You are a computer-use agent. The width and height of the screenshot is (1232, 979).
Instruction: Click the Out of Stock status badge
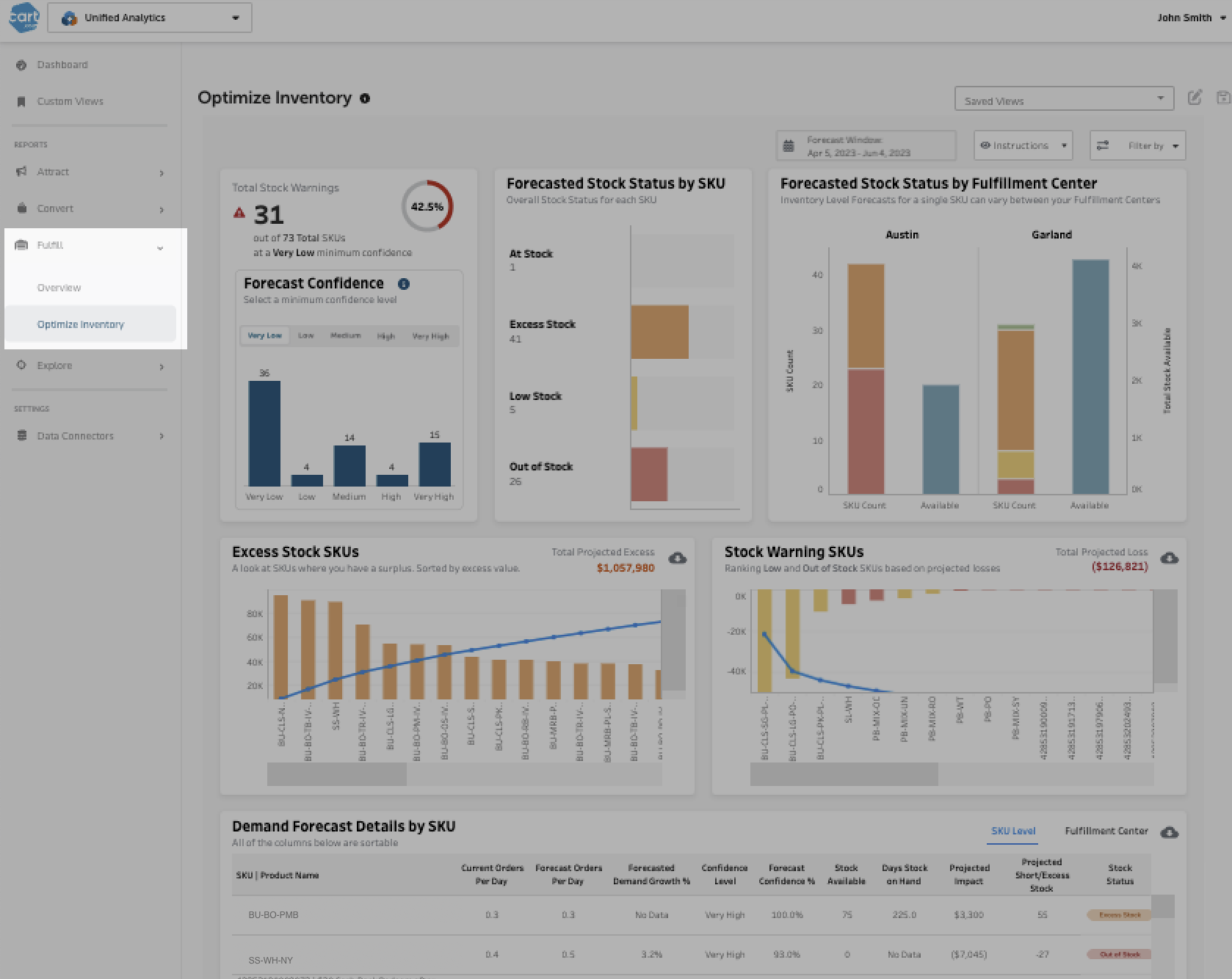click(x=1119, y=955)
